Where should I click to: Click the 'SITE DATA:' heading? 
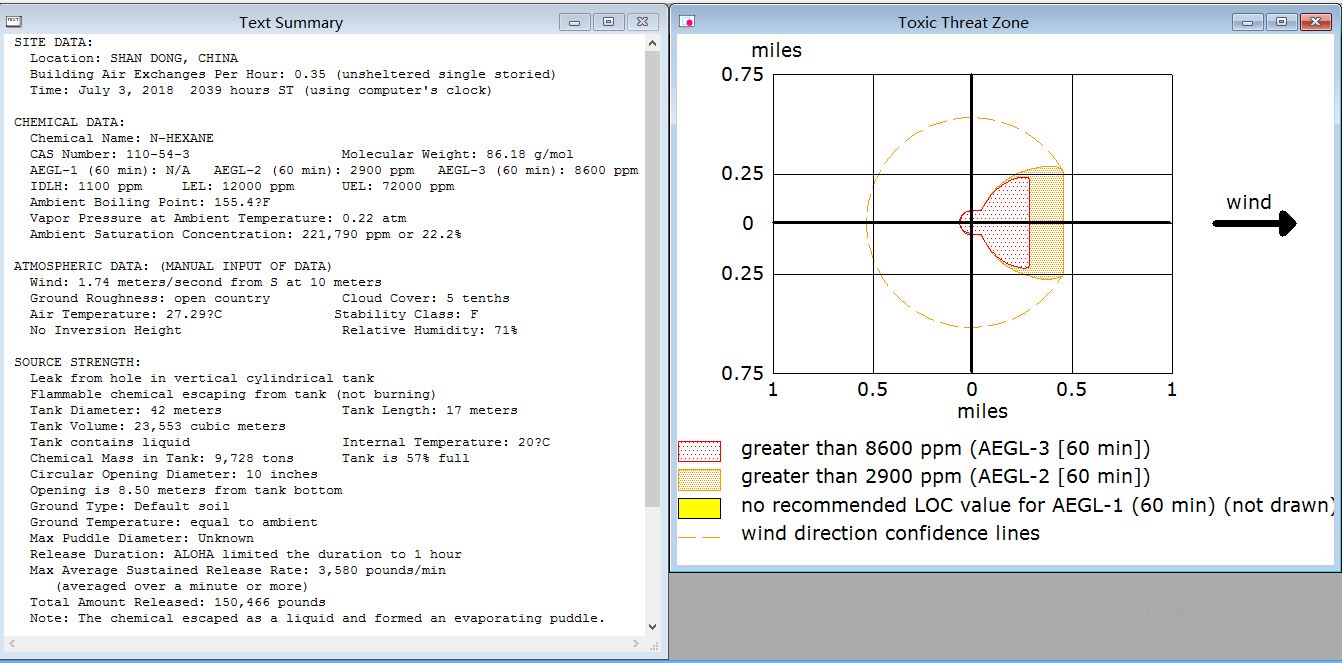[x=54, y=42]
